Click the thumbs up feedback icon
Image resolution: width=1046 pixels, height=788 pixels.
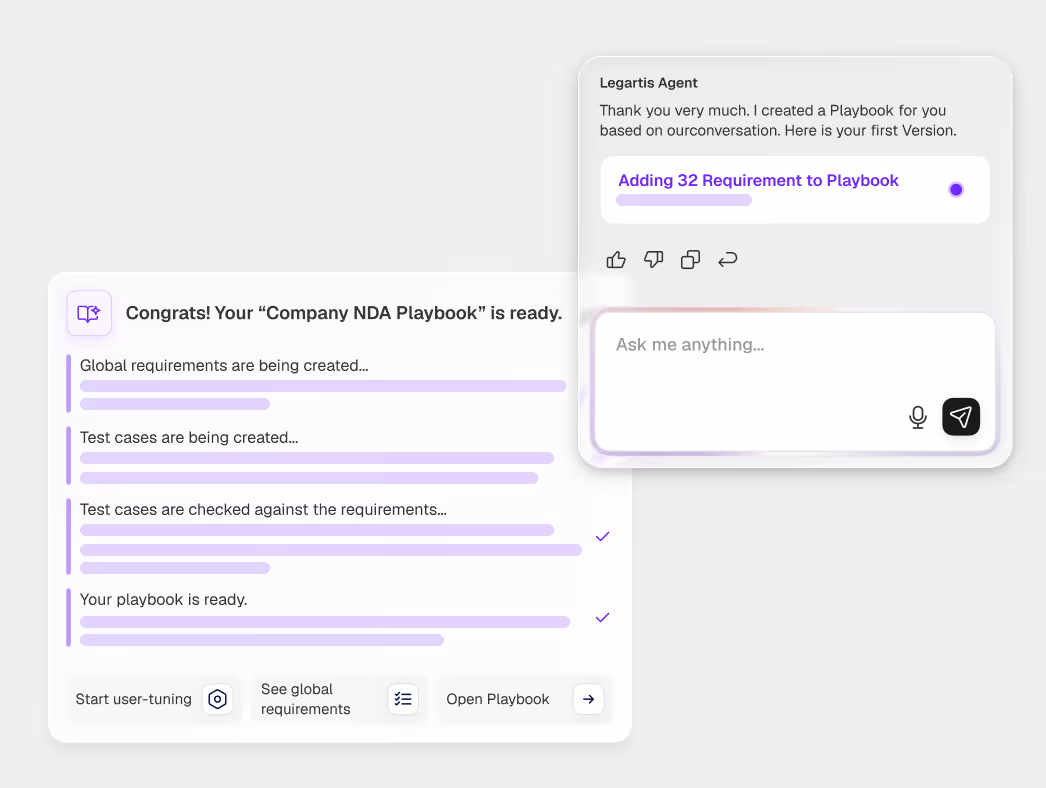click(x=616, y=260)
